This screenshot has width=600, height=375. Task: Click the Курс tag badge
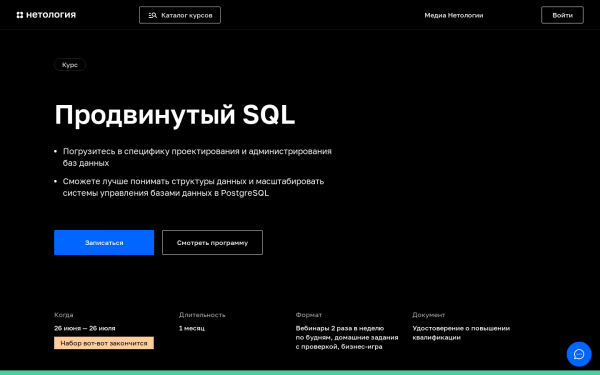coord(70,65)
